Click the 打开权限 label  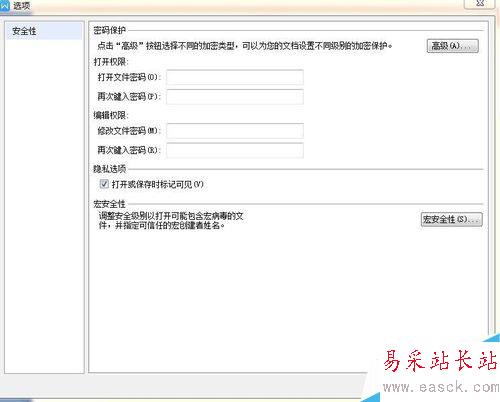pyautogui.click(x=111, y=62)
